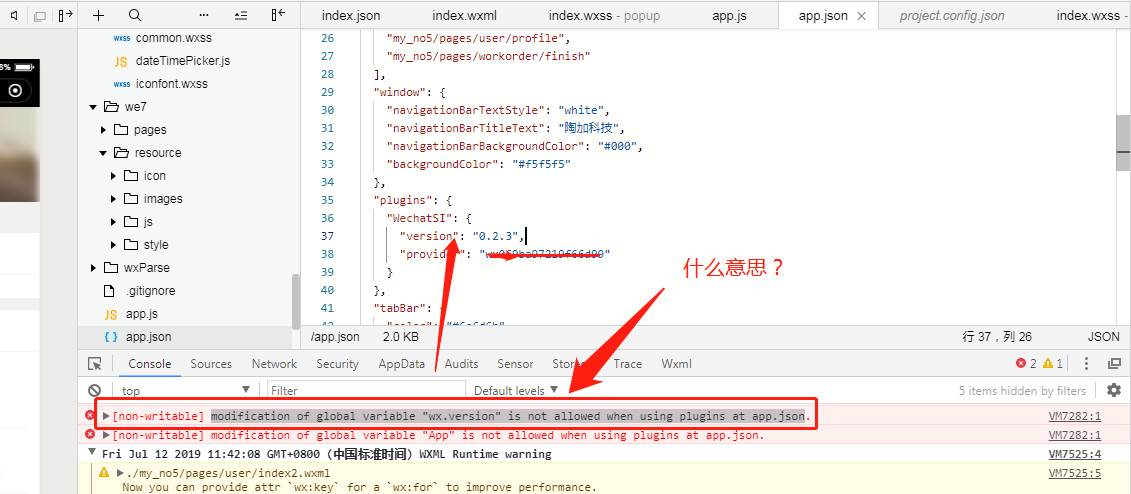The image size is (1131, 494).
Task: Open the Trace devtools tab
Action: click(628, 363)
